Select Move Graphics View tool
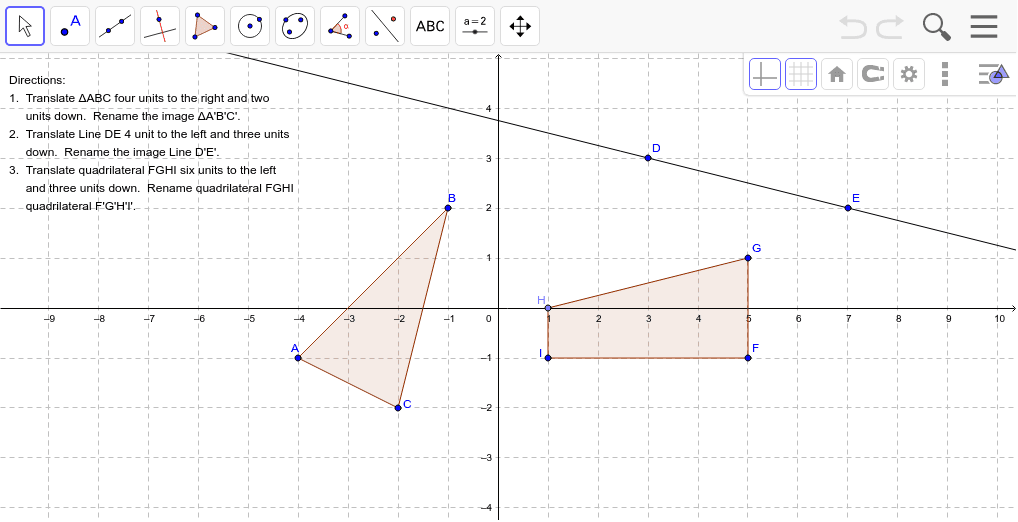1018x522 pixels. coord(519,26)
